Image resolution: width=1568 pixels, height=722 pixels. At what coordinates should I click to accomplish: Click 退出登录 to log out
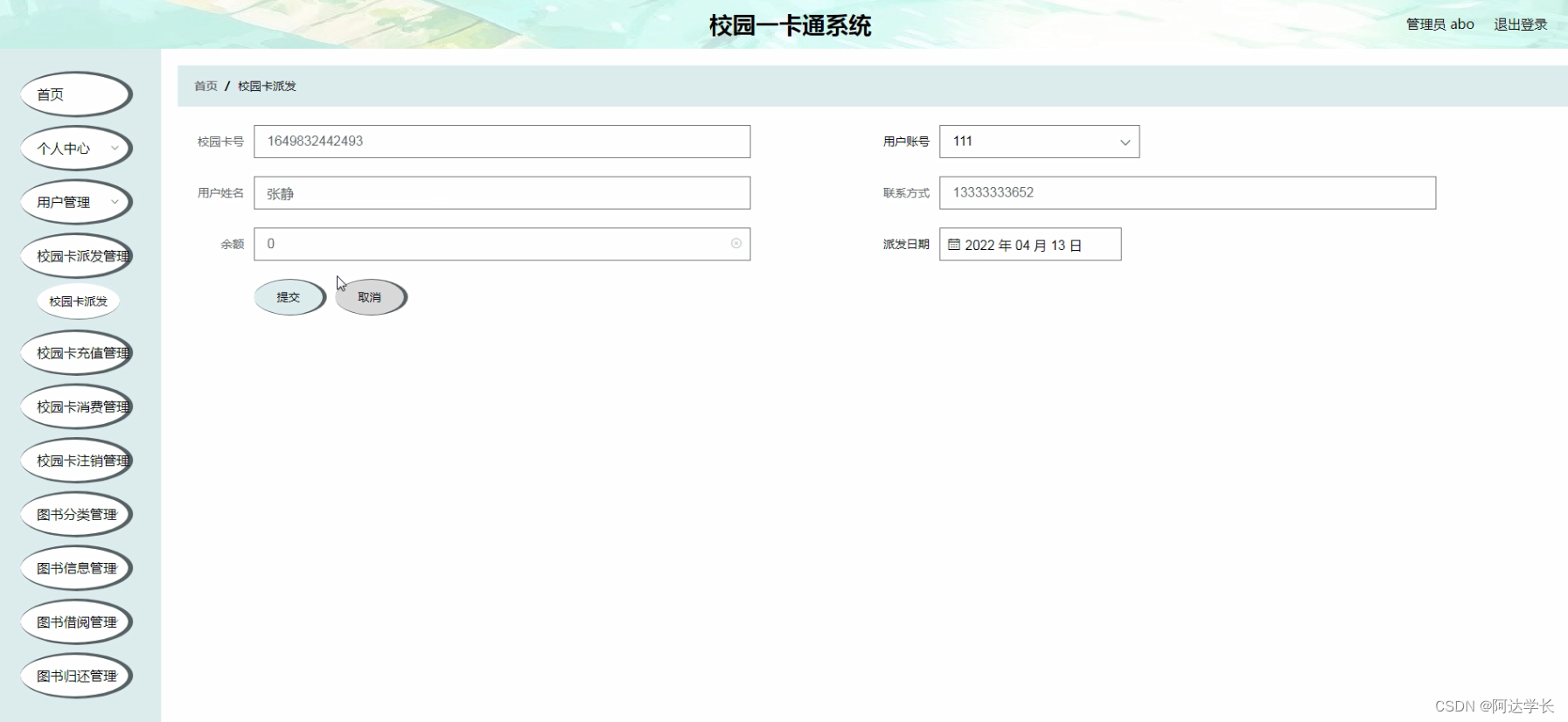pos(1520,24)
